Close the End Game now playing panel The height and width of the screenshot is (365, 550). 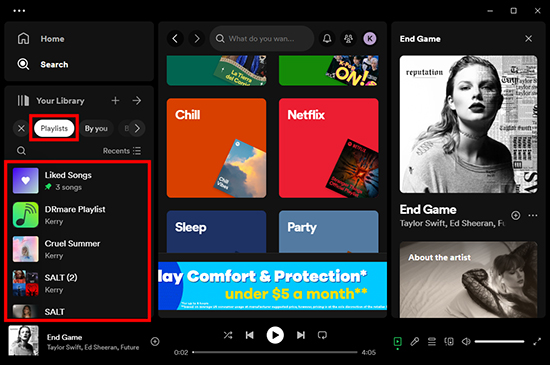[528, 39]
